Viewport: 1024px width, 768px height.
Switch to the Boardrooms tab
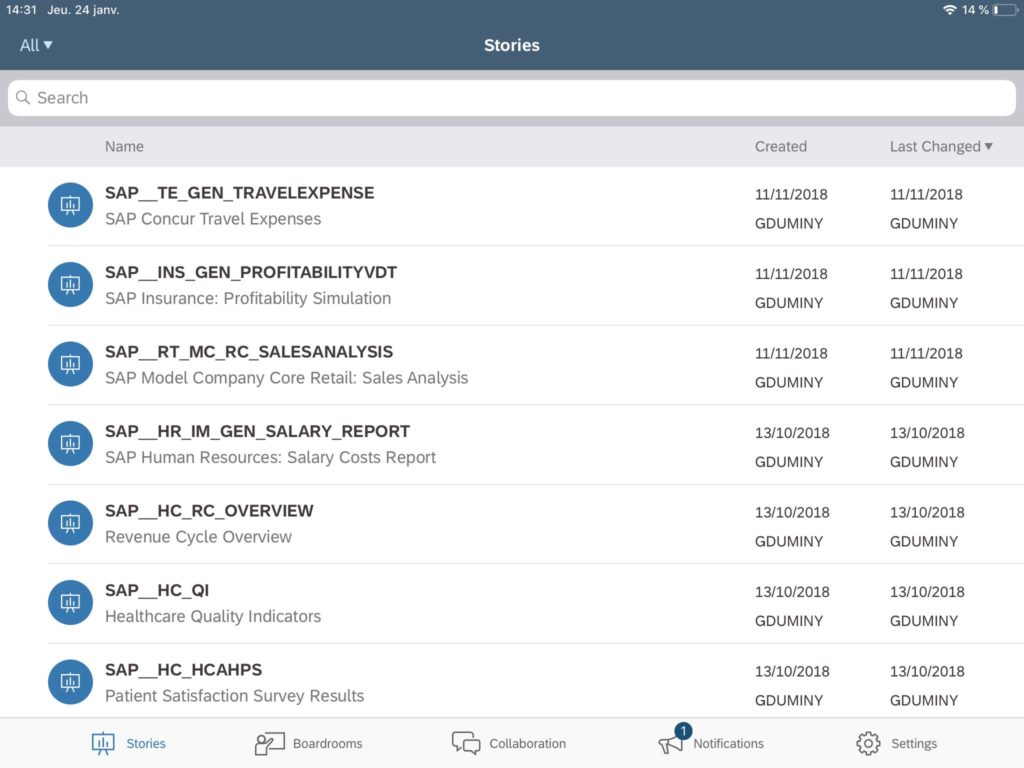[x=308, y=743]
